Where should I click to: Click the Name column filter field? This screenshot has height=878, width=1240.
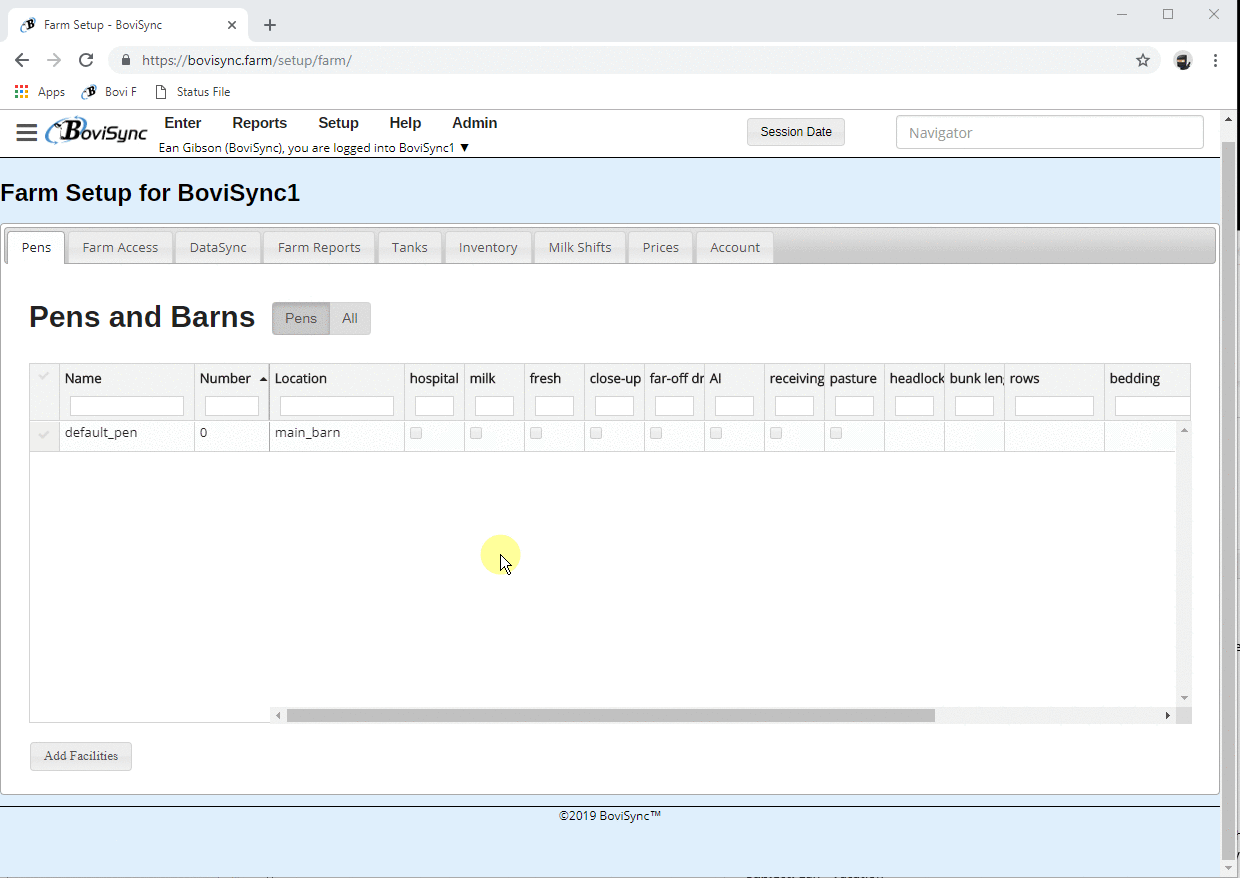[x=127, y=406]
